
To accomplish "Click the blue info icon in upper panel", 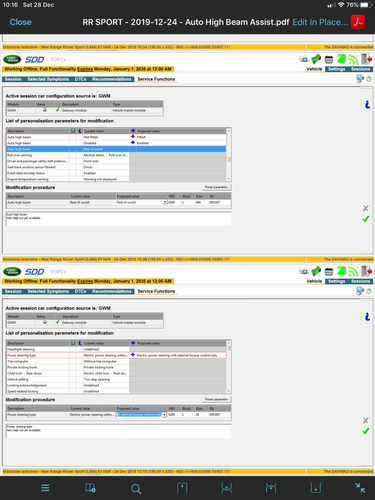I will click(367, 105).
